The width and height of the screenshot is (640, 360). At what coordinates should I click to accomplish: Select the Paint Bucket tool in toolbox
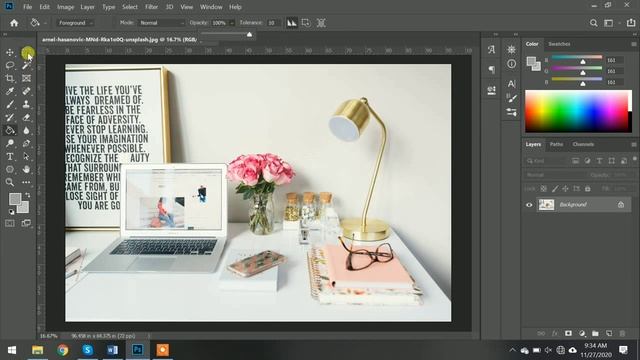pyautogui.click(x=10, y=131)
